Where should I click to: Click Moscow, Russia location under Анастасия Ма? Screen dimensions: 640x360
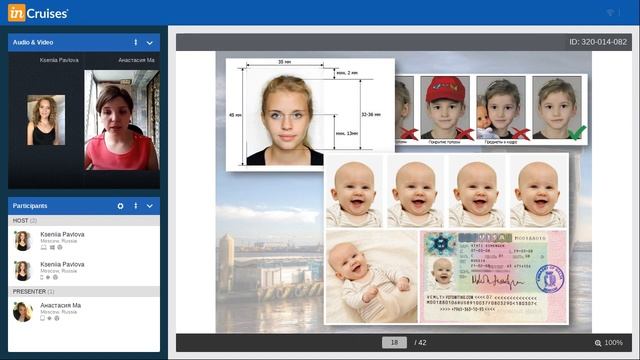(59, 312)
